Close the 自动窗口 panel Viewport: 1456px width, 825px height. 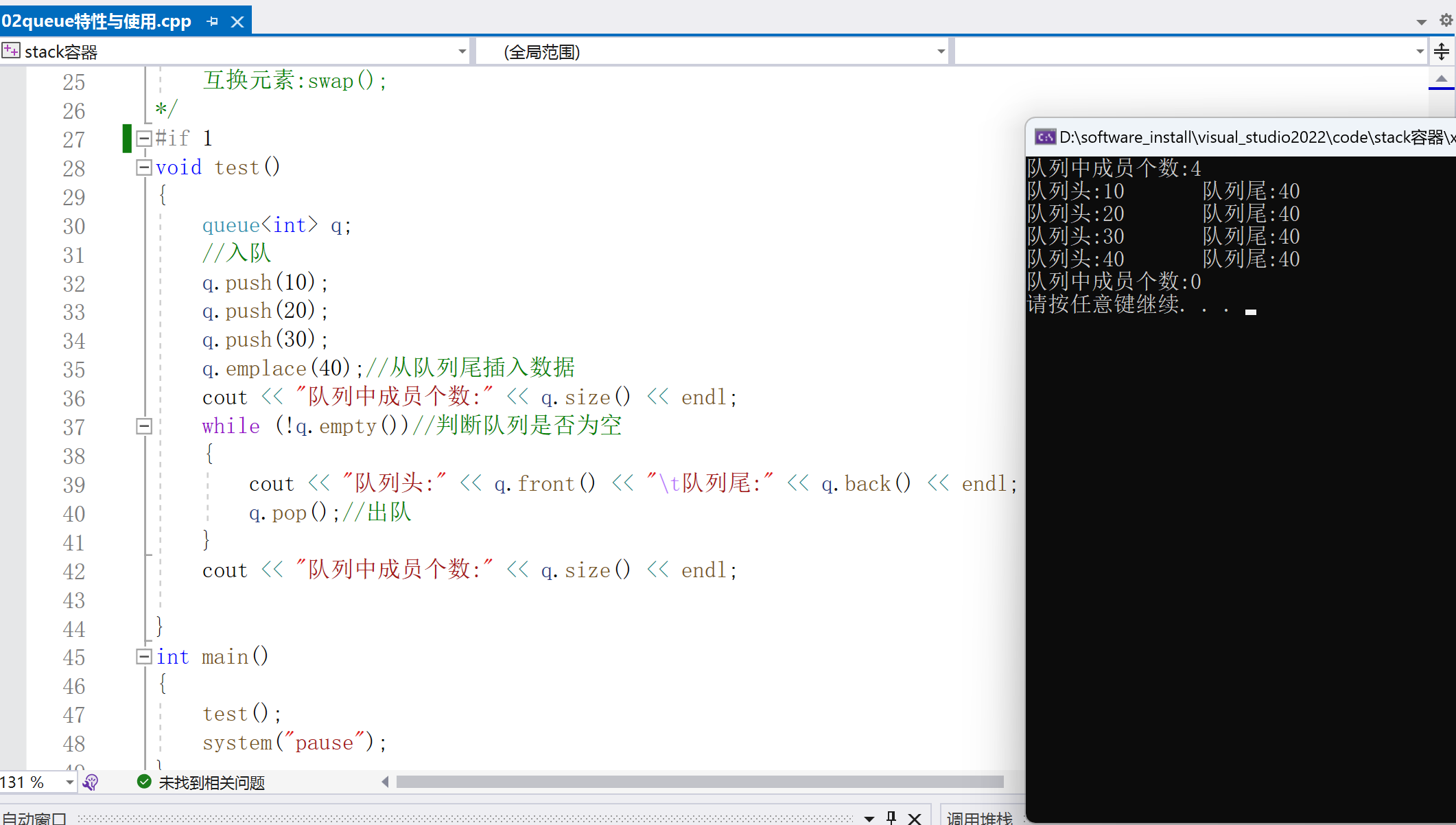(915, 817)
